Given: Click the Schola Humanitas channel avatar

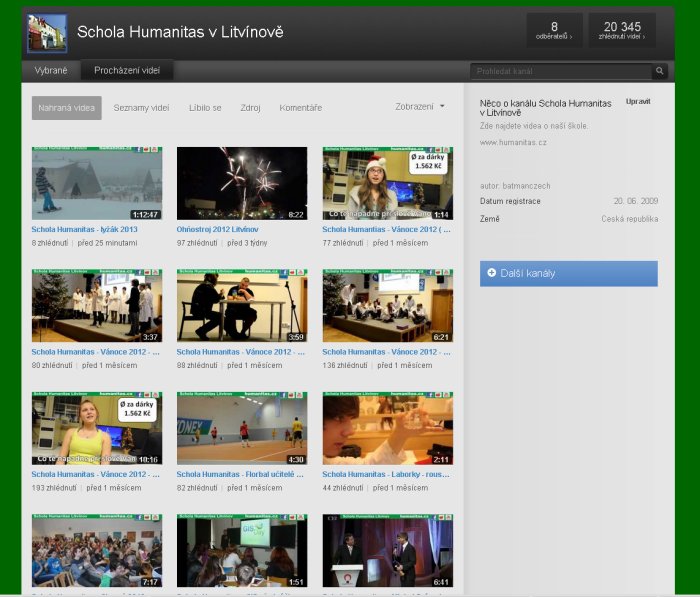Looking at the screenshot, I should (x=47, y=32).
